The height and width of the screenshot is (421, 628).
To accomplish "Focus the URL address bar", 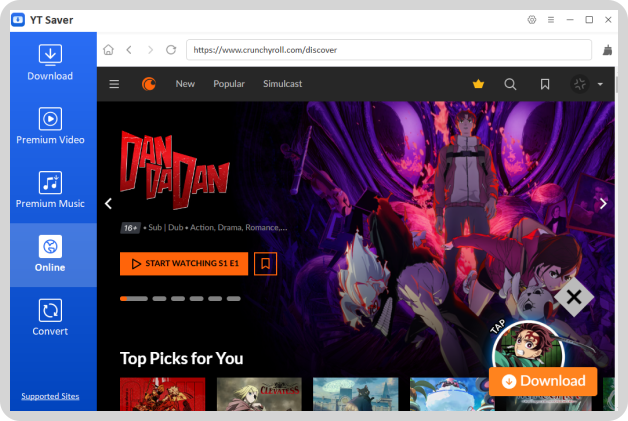I will click(389, 50).
